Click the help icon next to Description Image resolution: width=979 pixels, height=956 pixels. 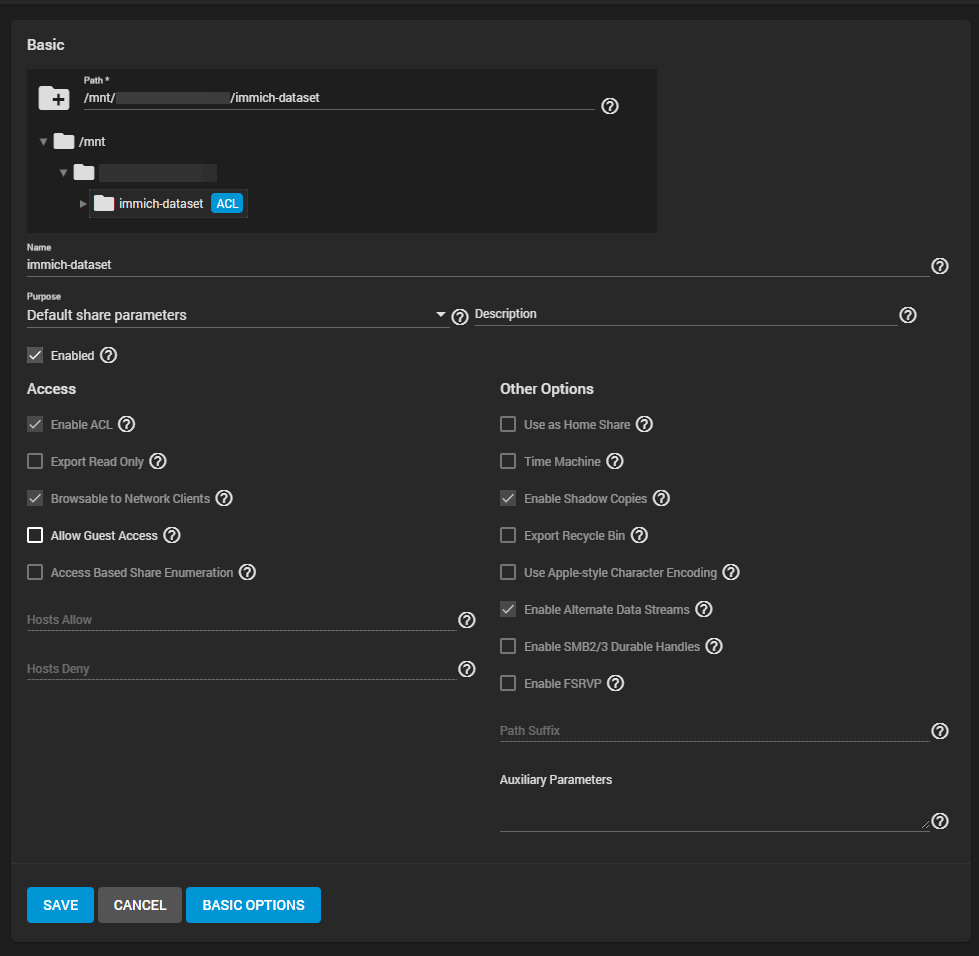pos(908,315)
